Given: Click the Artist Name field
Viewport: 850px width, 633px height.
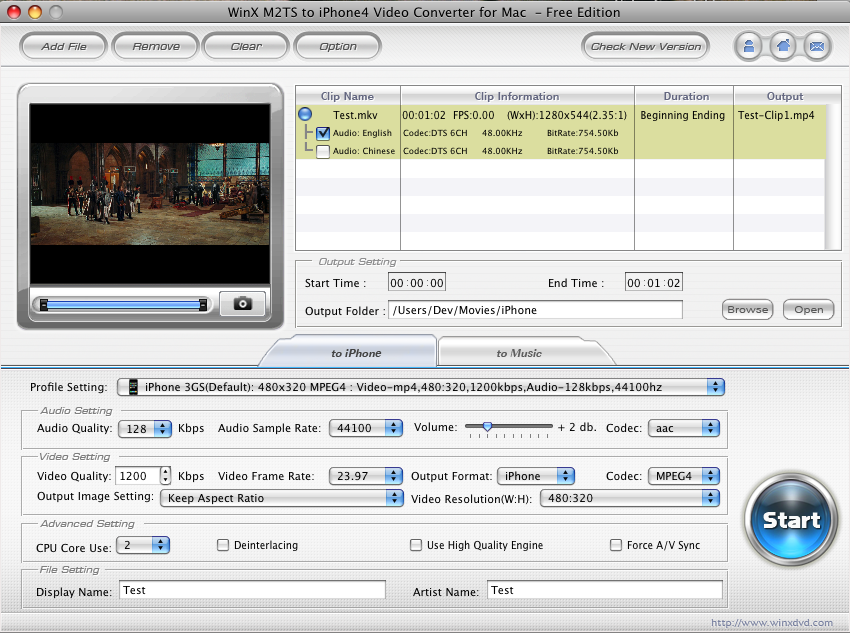Looking at the screenshot, I should coord(605,590).
